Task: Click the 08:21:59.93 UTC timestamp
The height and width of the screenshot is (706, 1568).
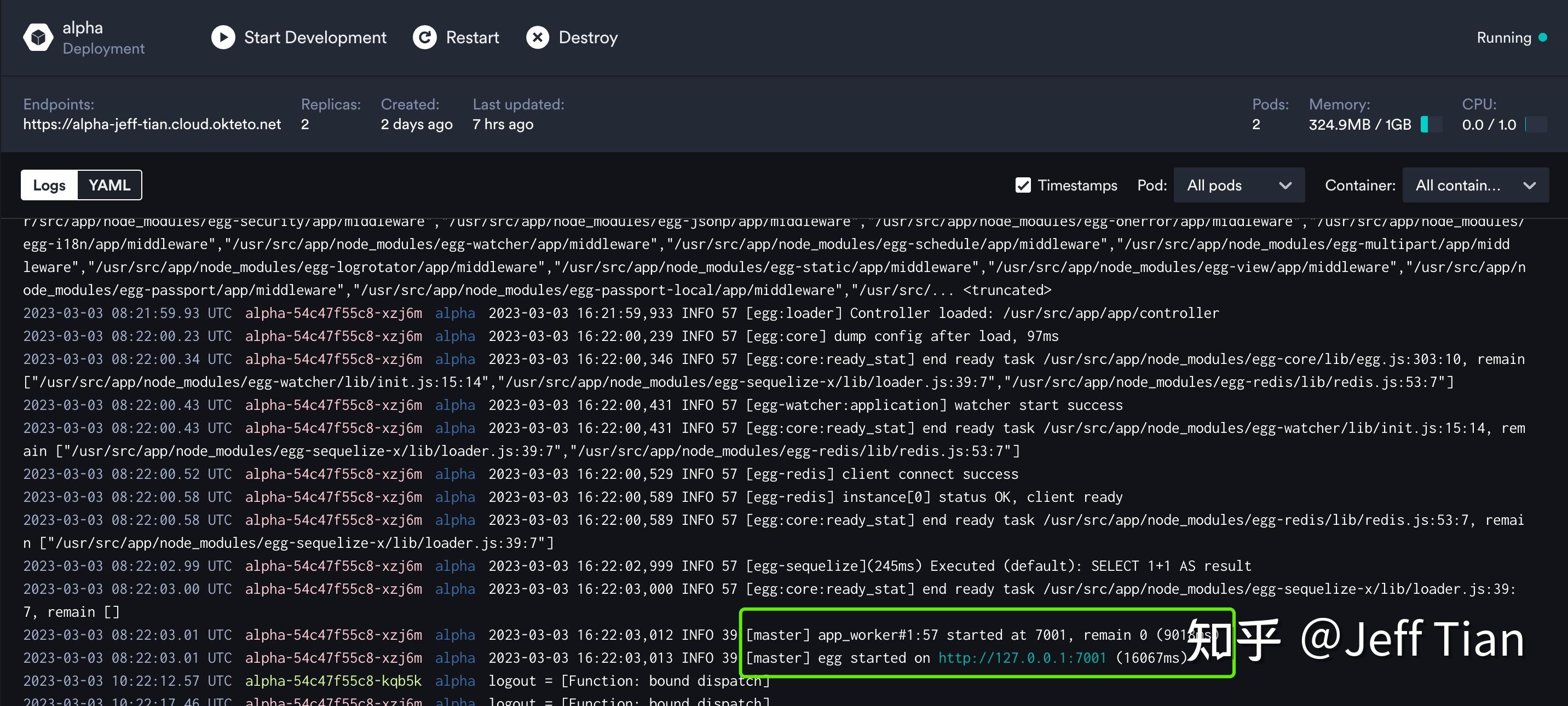Action: click(x=127, y=314)
